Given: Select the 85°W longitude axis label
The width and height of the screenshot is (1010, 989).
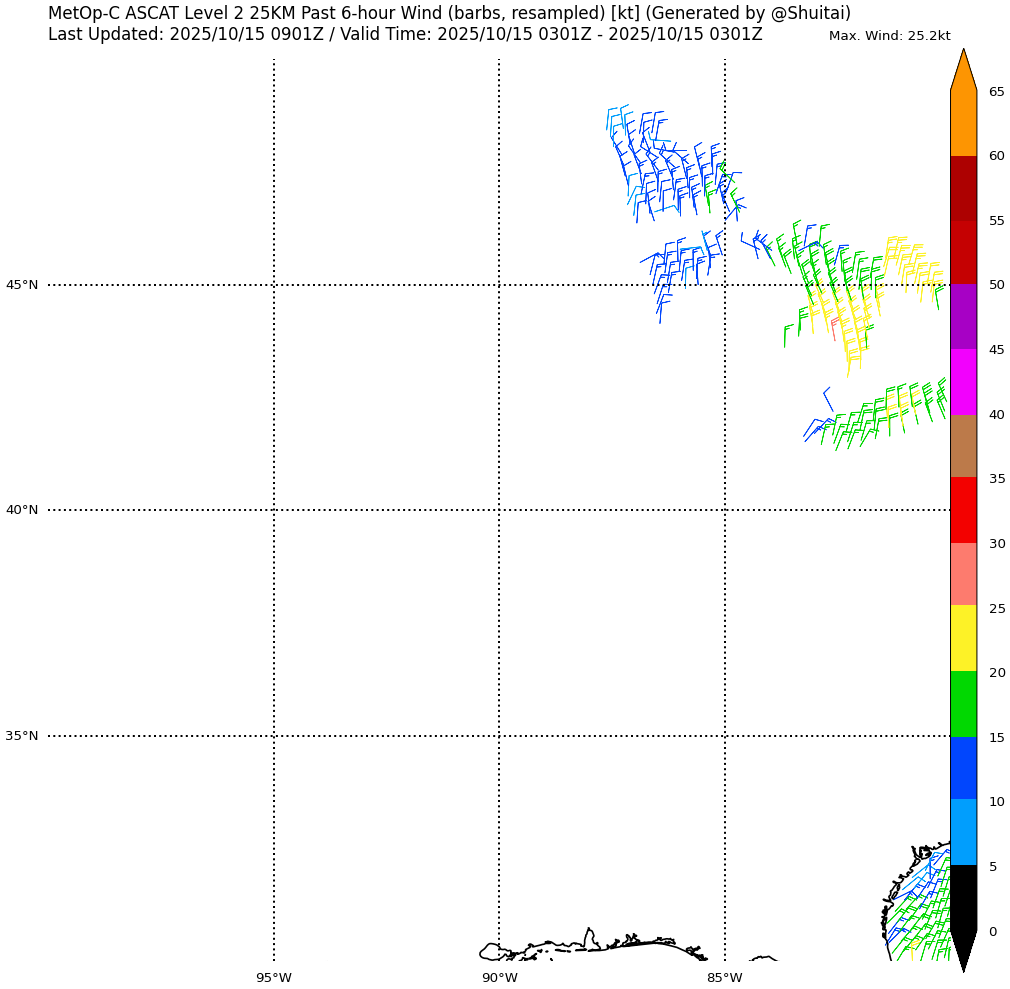Looking at the screenshot, I should click(x=725, y=978).
